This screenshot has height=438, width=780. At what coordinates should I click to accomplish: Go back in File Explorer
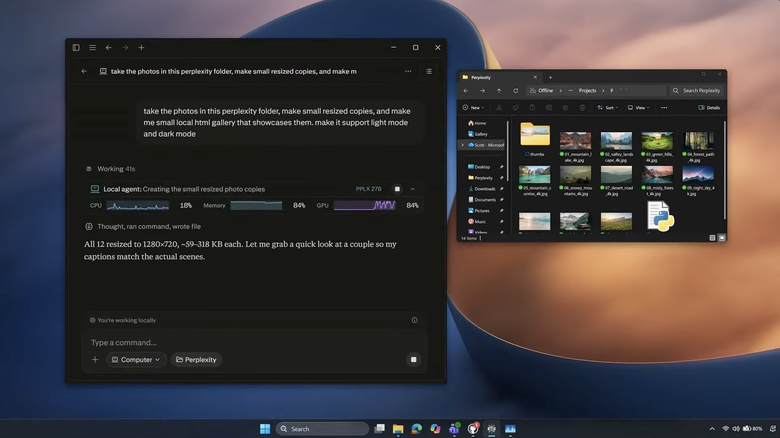pyautogui.click(x=466, y=91)
